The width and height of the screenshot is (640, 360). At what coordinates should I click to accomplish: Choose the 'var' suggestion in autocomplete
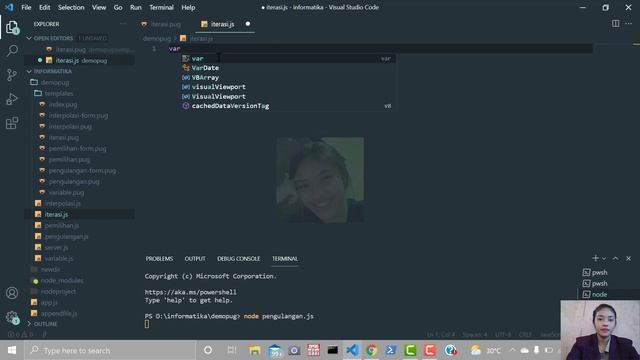tap(288, 58)
